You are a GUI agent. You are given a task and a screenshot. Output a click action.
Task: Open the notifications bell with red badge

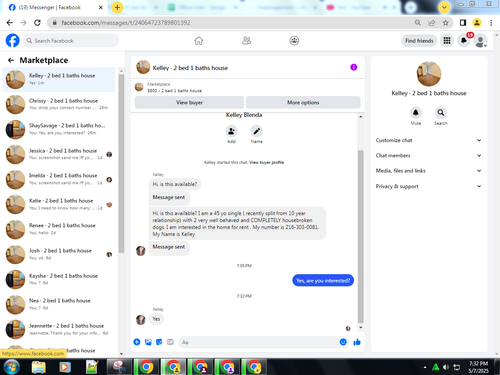[x=464, y=41]
